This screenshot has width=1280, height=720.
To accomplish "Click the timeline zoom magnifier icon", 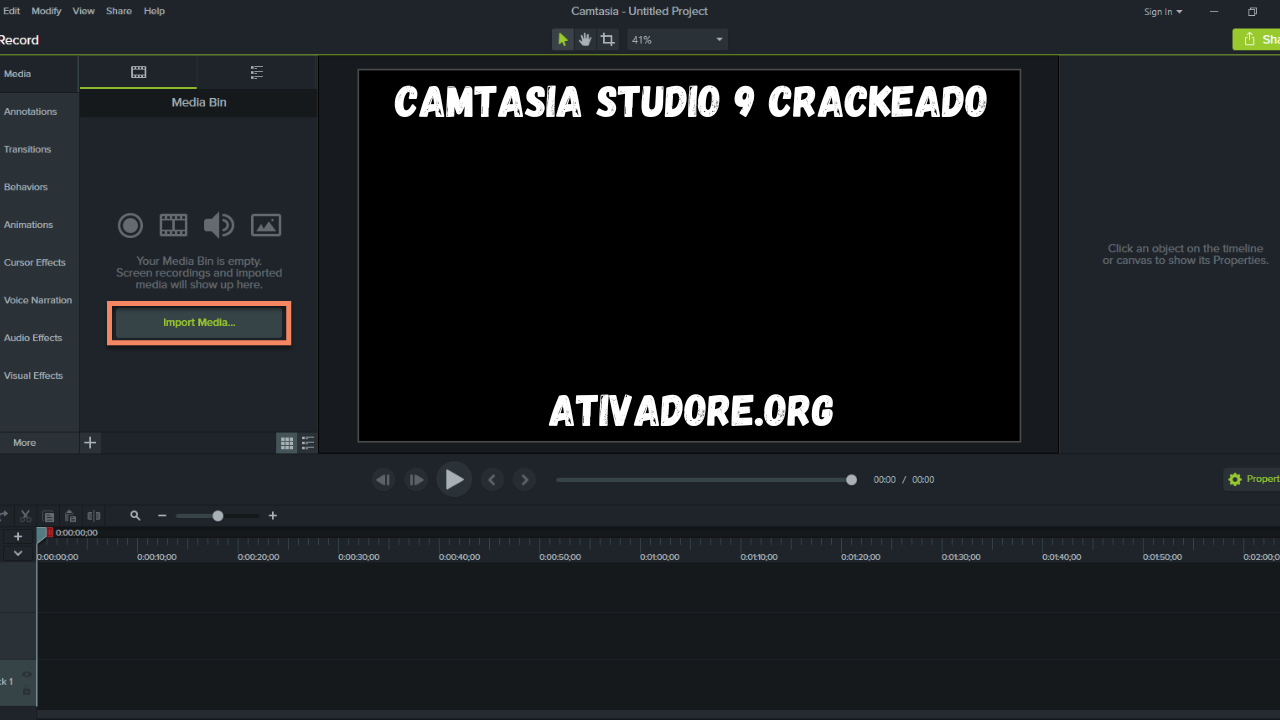I will [x=135, y=516].
